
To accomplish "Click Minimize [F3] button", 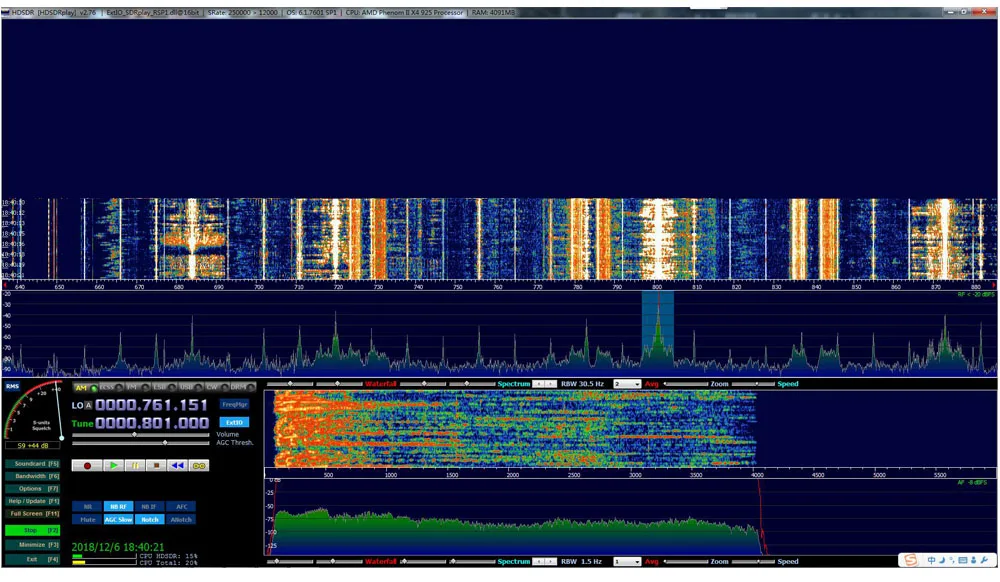I will pos(33,545).
